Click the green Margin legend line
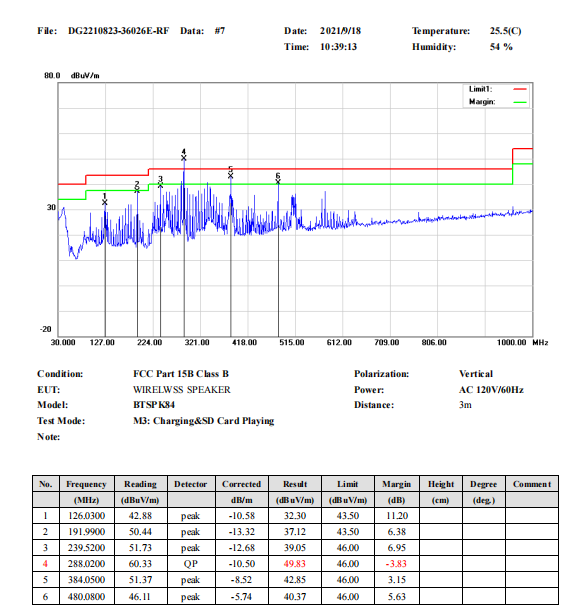The image size is (571, 615). (520, 102)
